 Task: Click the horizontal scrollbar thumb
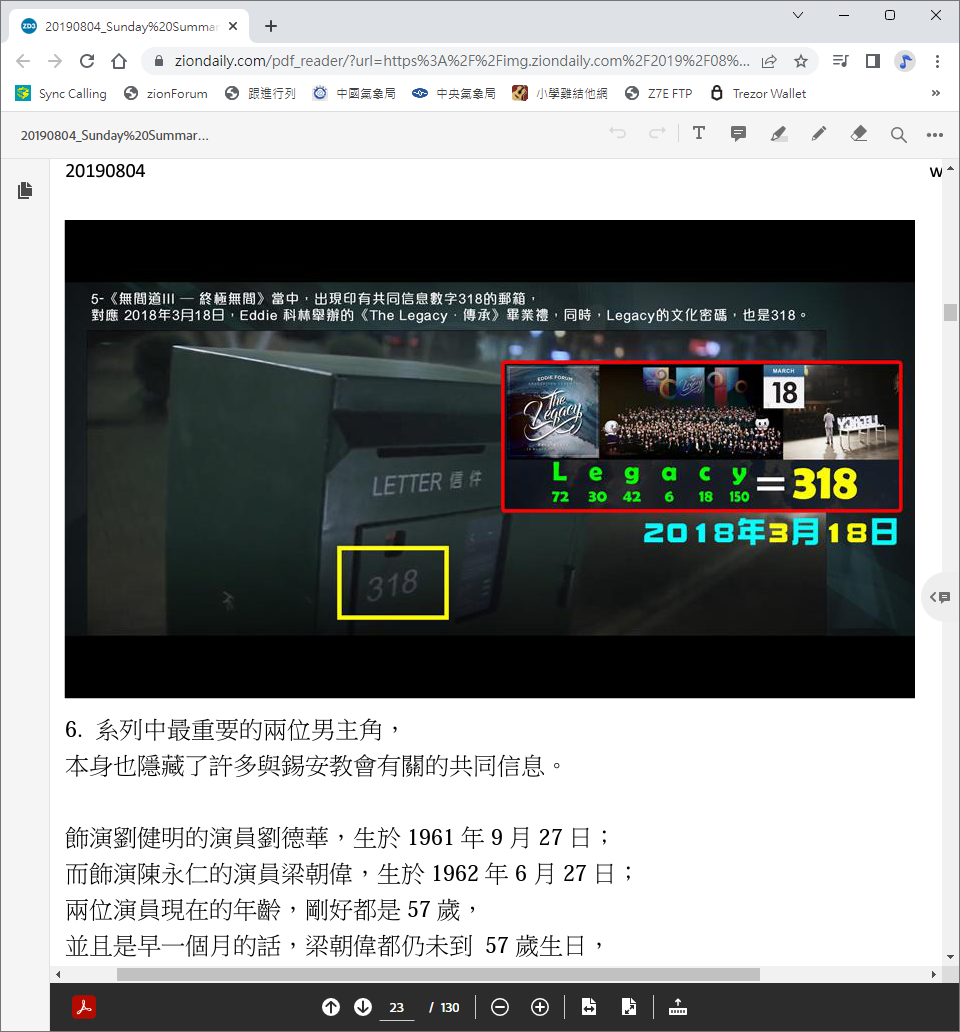[438, 975]
